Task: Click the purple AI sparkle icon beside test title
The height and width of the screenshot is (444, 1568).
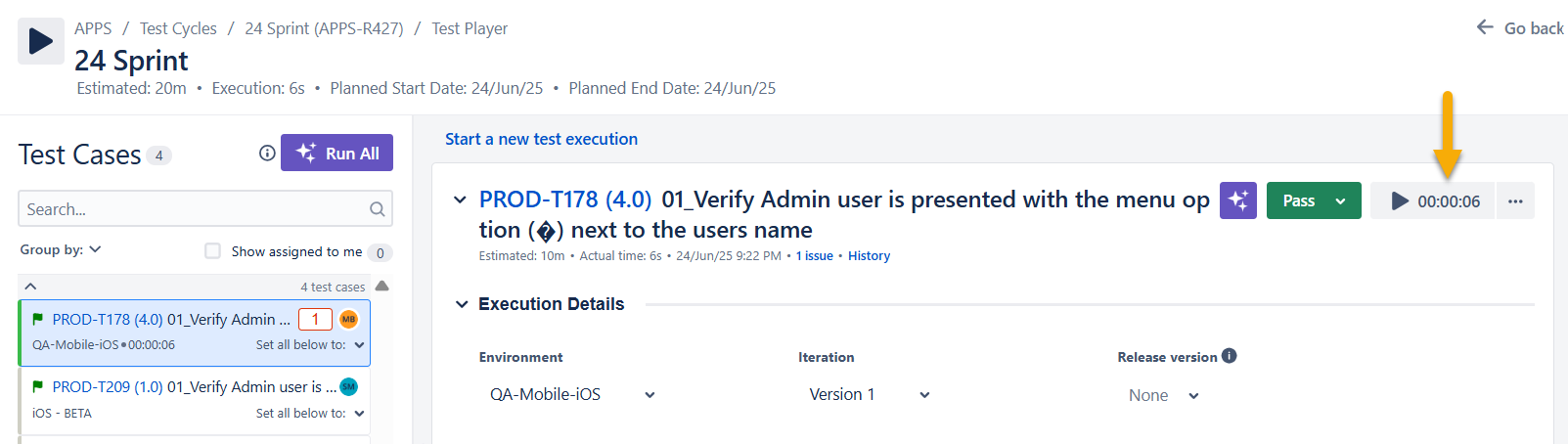Action: [1237, 200]
